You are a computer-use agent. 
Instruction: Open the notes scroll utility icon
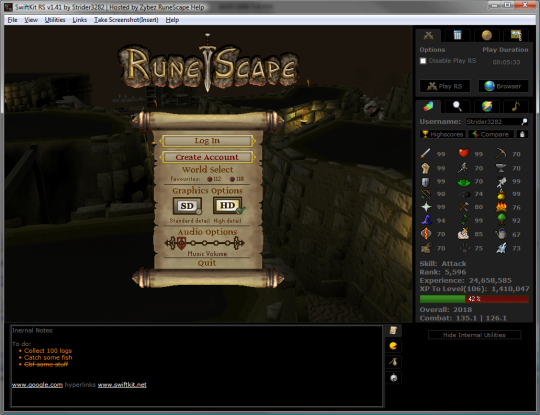393,330
